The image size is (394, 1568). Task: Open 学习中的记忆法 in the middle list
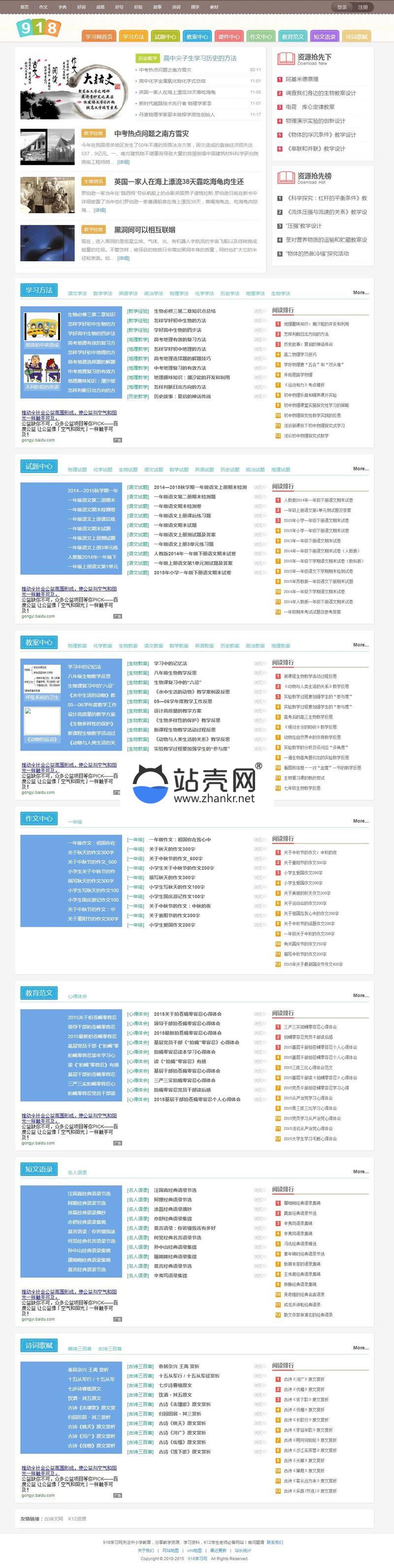[170, 663]
